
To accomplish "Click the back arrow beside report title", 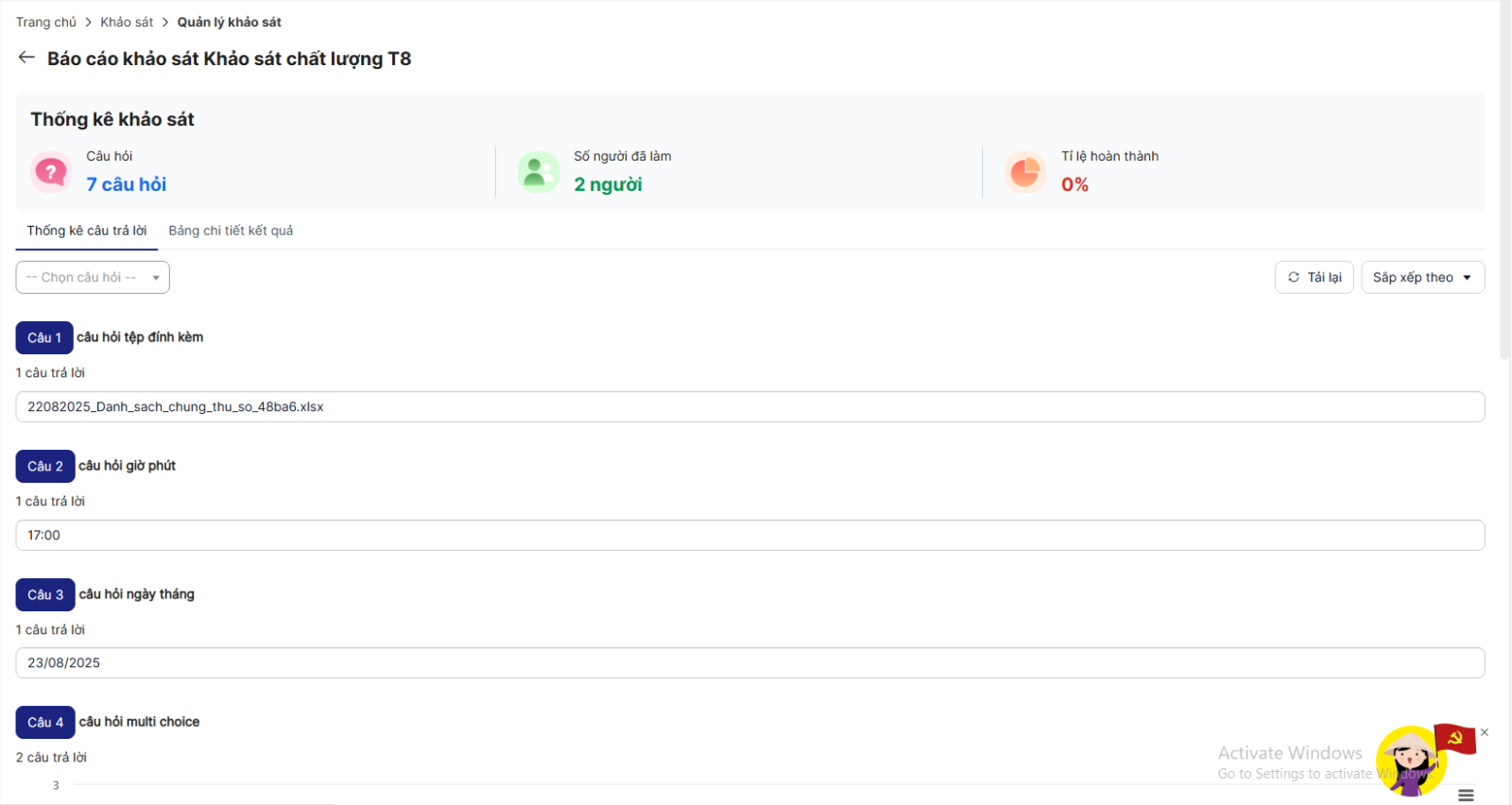I will click(26, 58).
